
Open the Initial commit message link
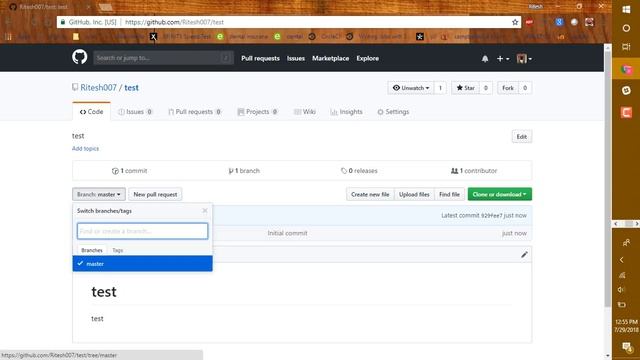[287, 233]
